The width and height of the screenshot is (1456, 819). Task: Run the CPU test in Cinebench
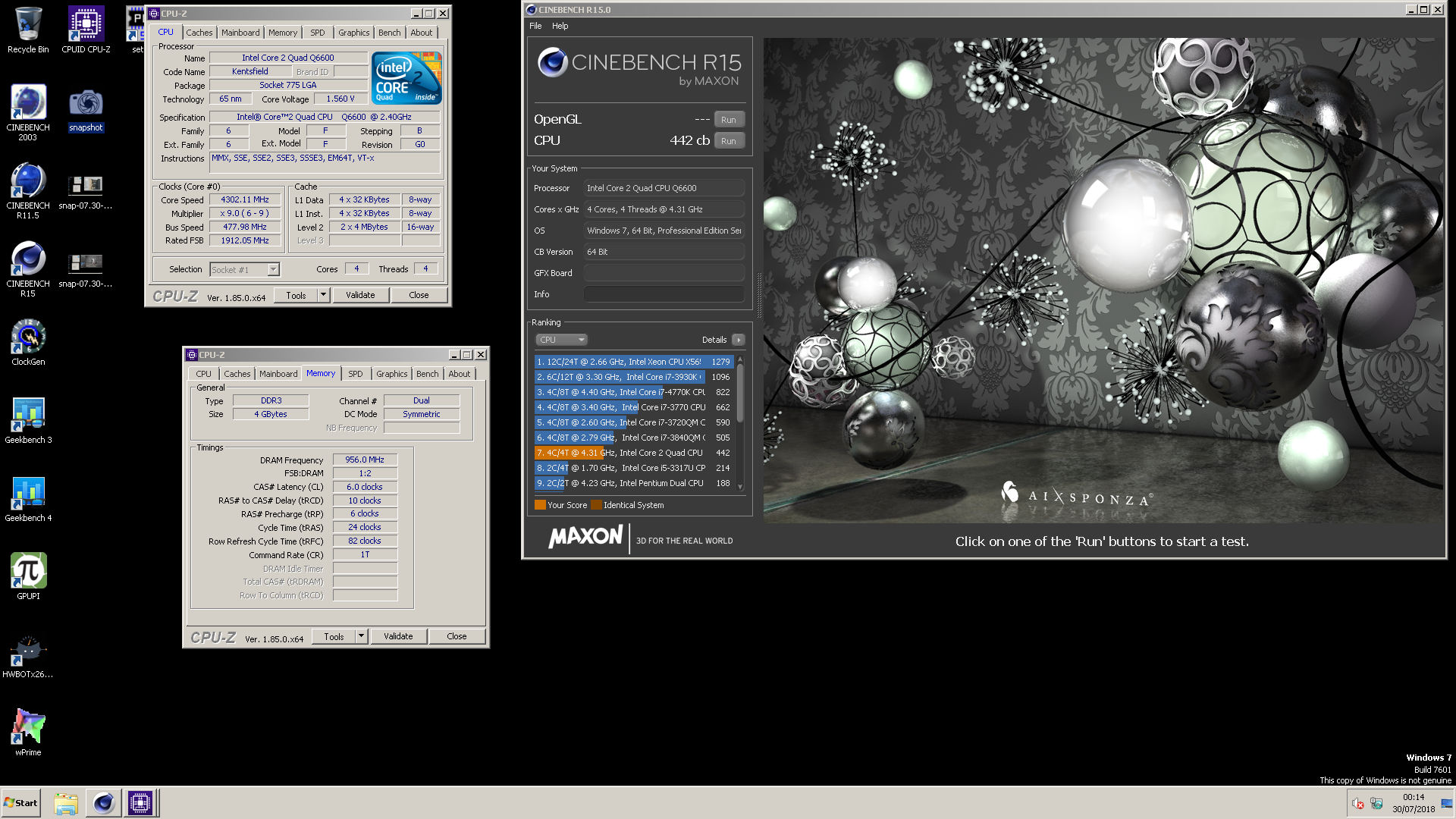click(729, 141)
